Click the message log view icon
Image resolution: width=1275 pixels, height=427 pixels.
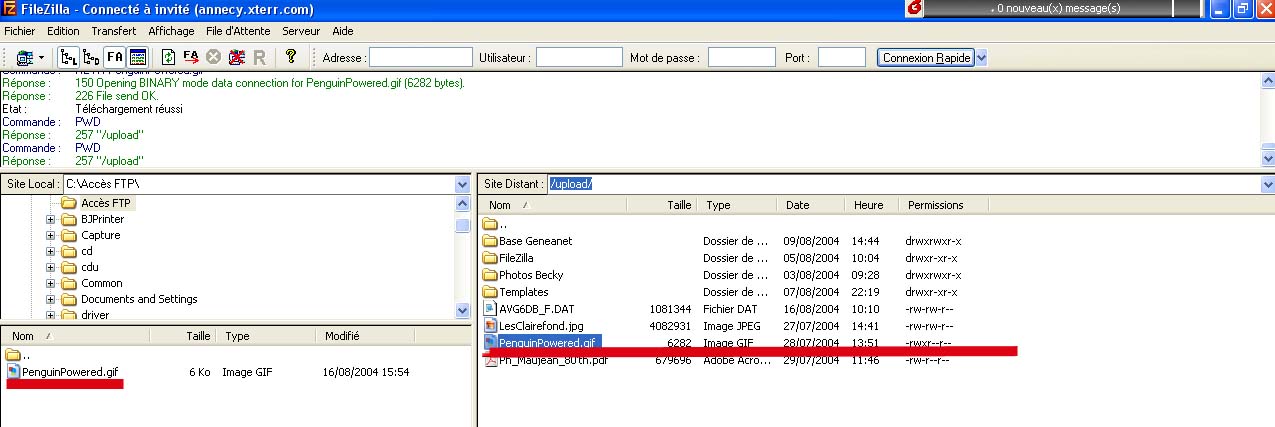137,58
